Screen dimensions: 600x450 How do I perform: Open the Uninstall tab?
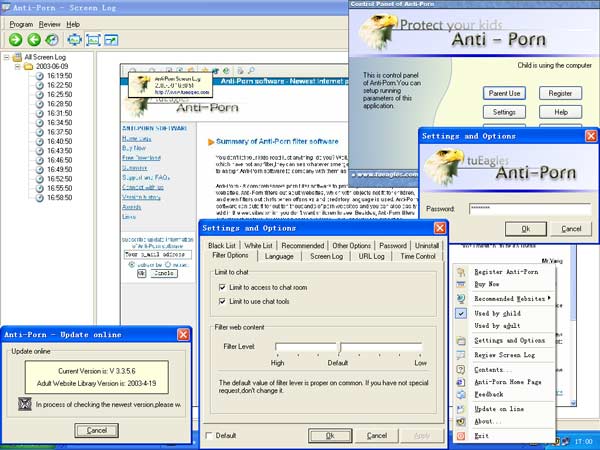(x=427, y=245)
